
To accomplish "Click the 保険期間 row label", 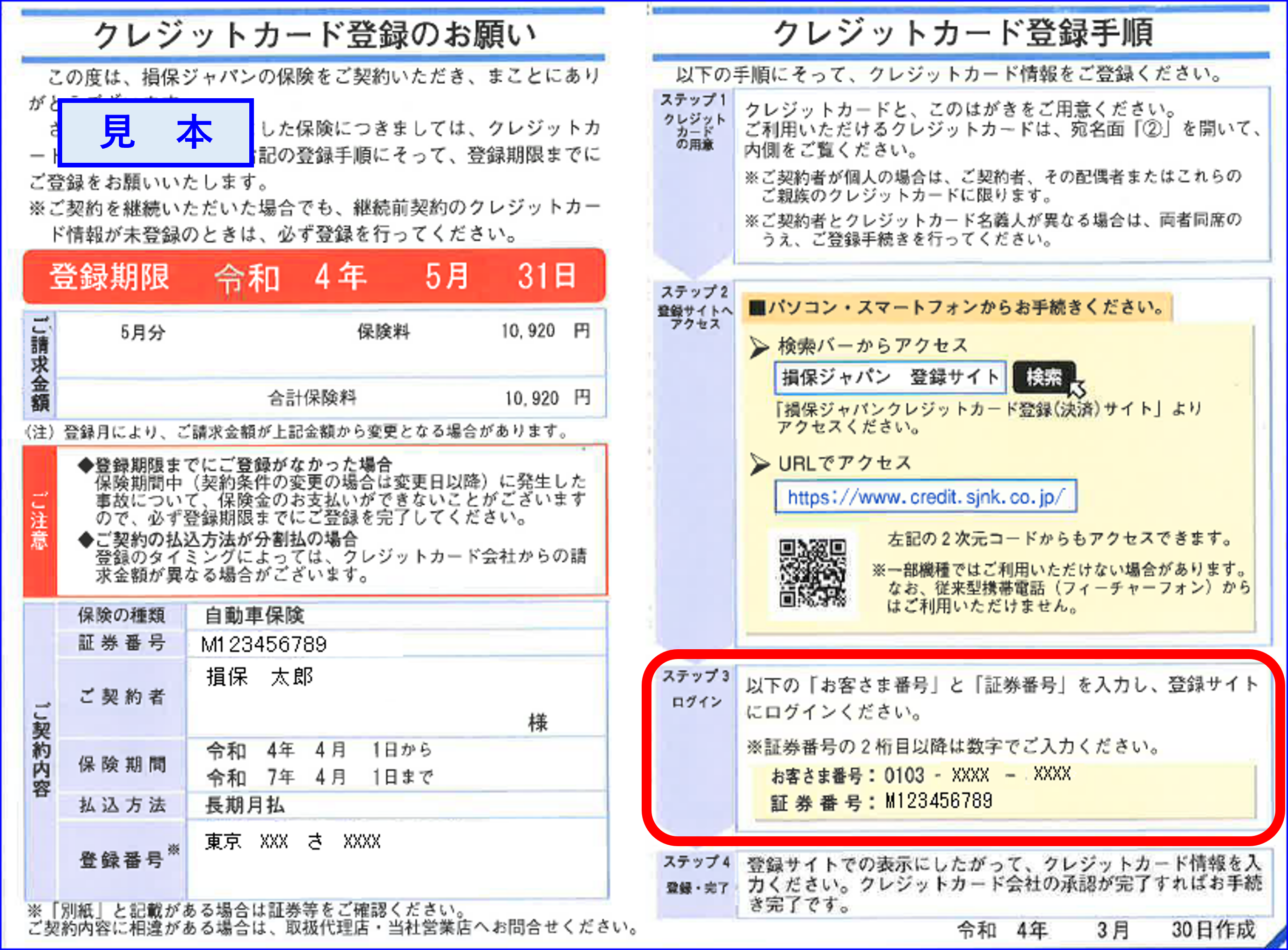I will pyautogui.click(x=122, y=764).
